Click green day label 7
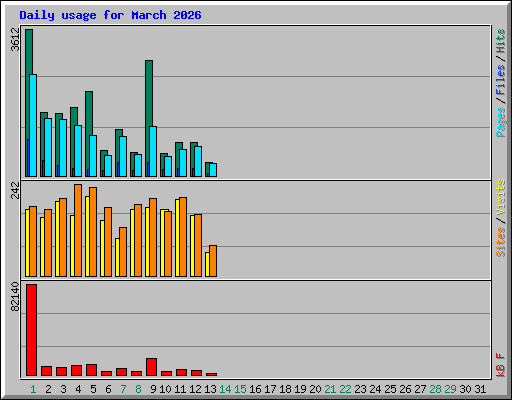512x400 pixels. click(123, 389)
